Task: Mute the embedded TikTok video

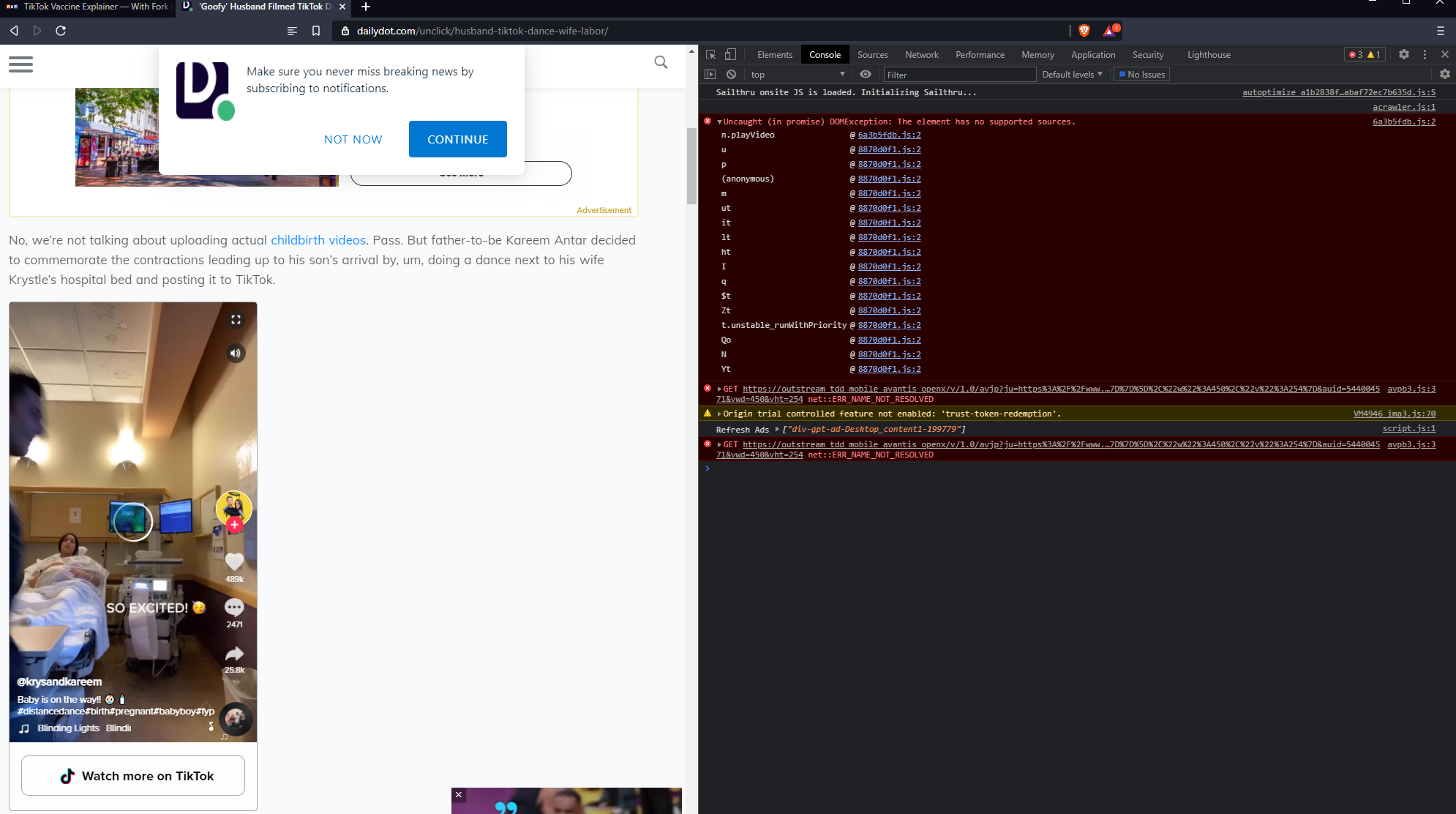Action: (235, 353)
